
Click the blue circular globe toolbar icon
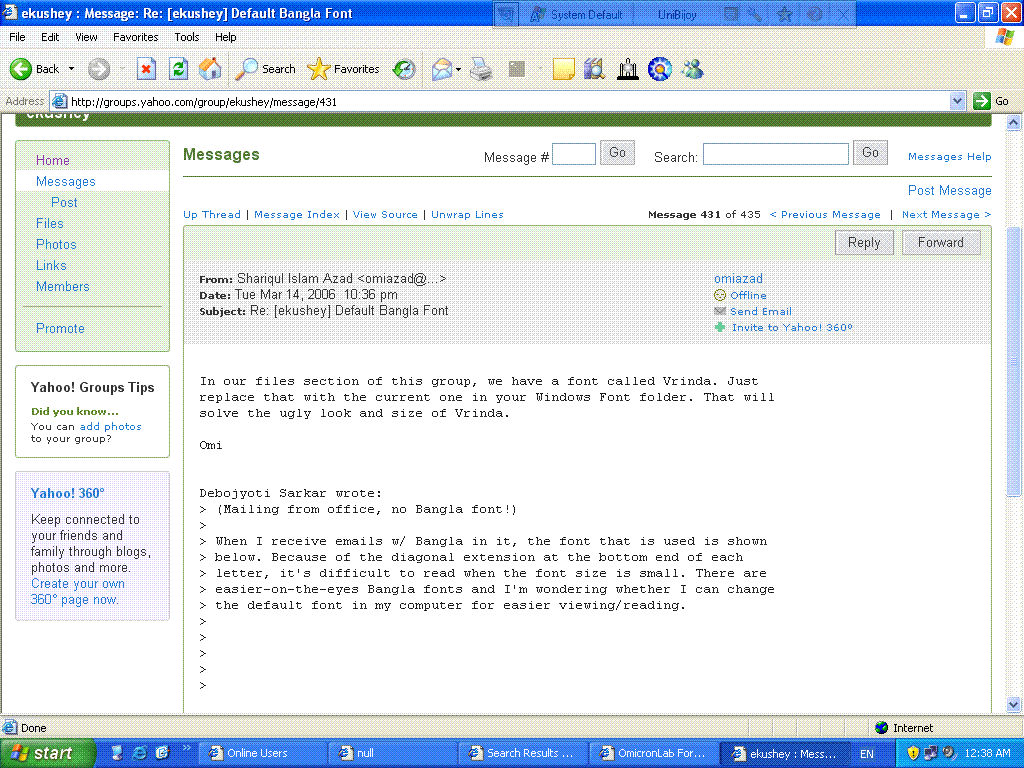tap(660, 69)
